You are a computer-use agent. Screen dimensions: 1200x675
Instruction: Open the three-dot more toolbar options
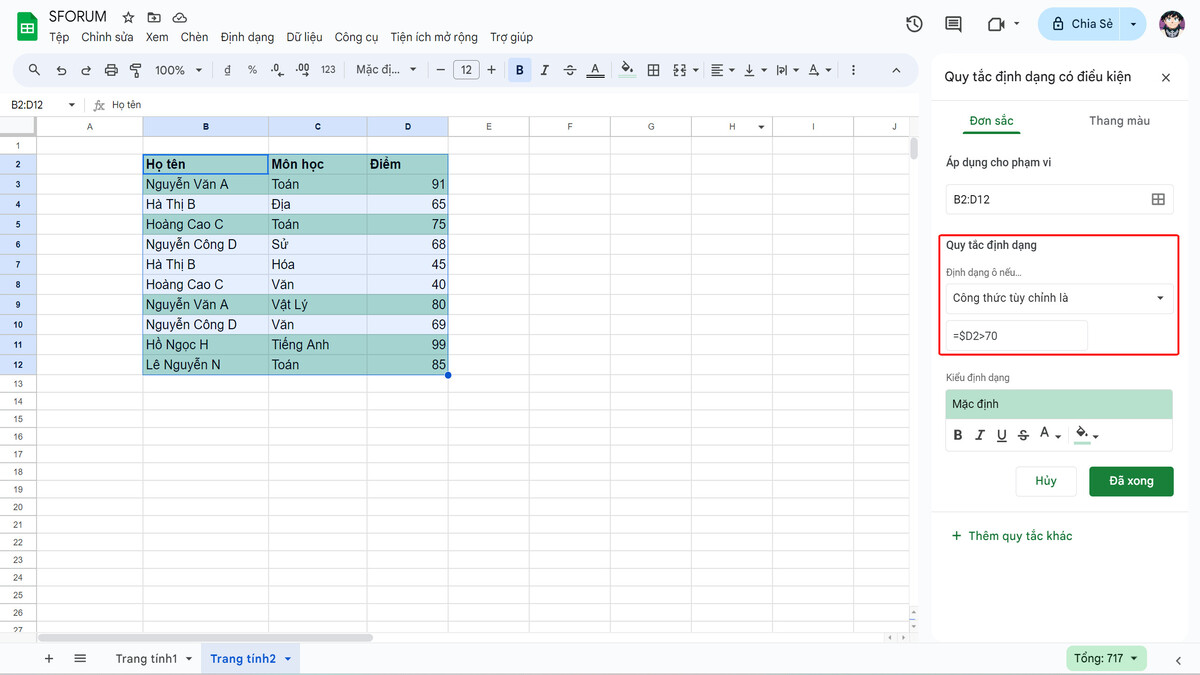coord(853,70)
